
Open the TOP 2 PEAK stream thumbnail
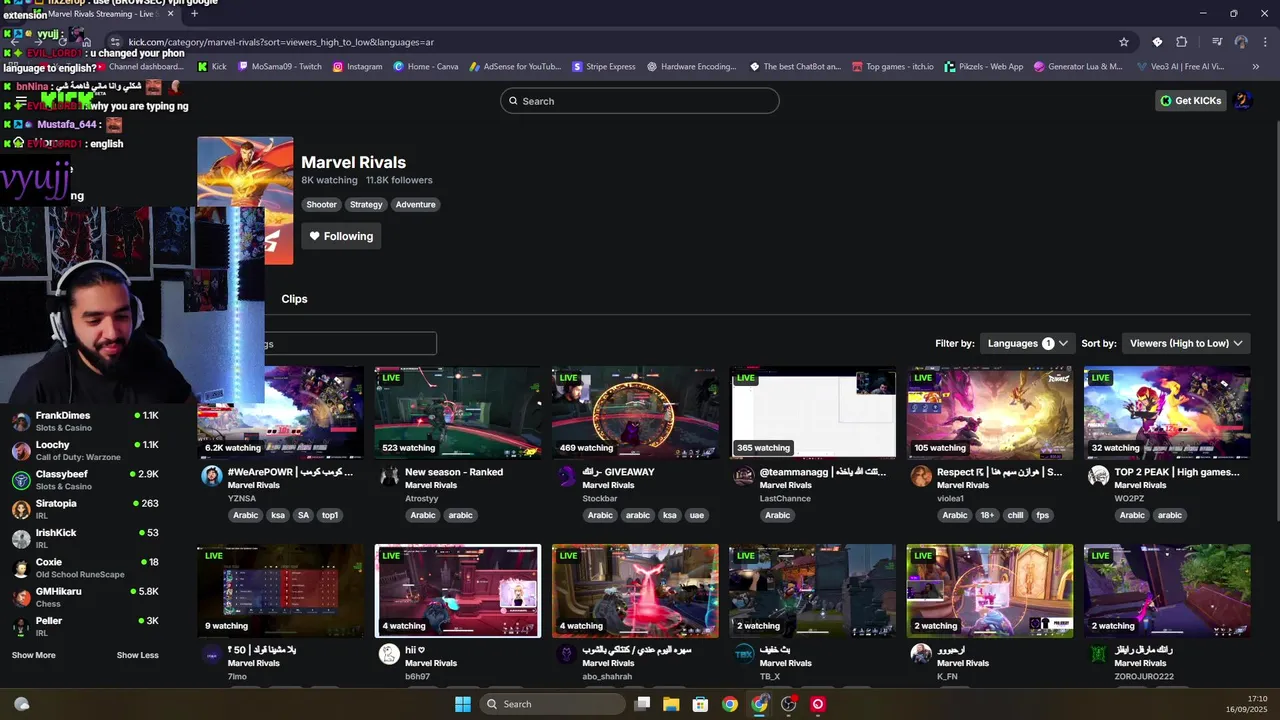(x=1167, y=412)
